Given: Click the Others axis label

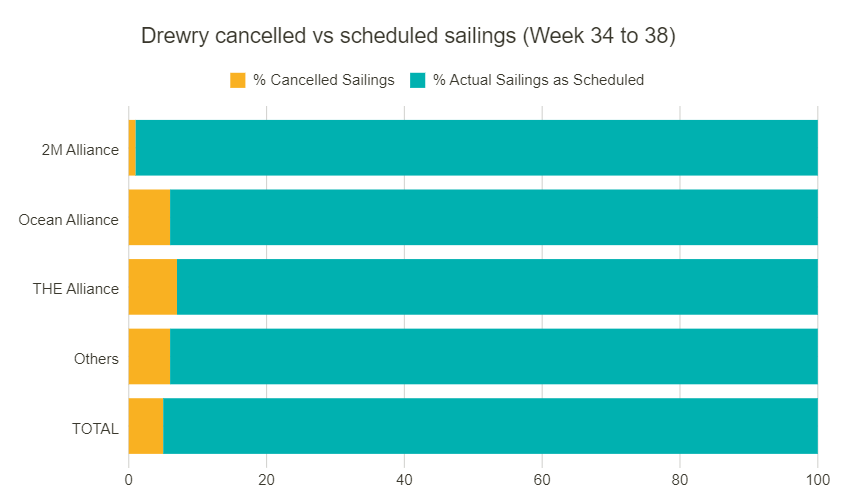Looking at the screenshot, I should [96, 359].
